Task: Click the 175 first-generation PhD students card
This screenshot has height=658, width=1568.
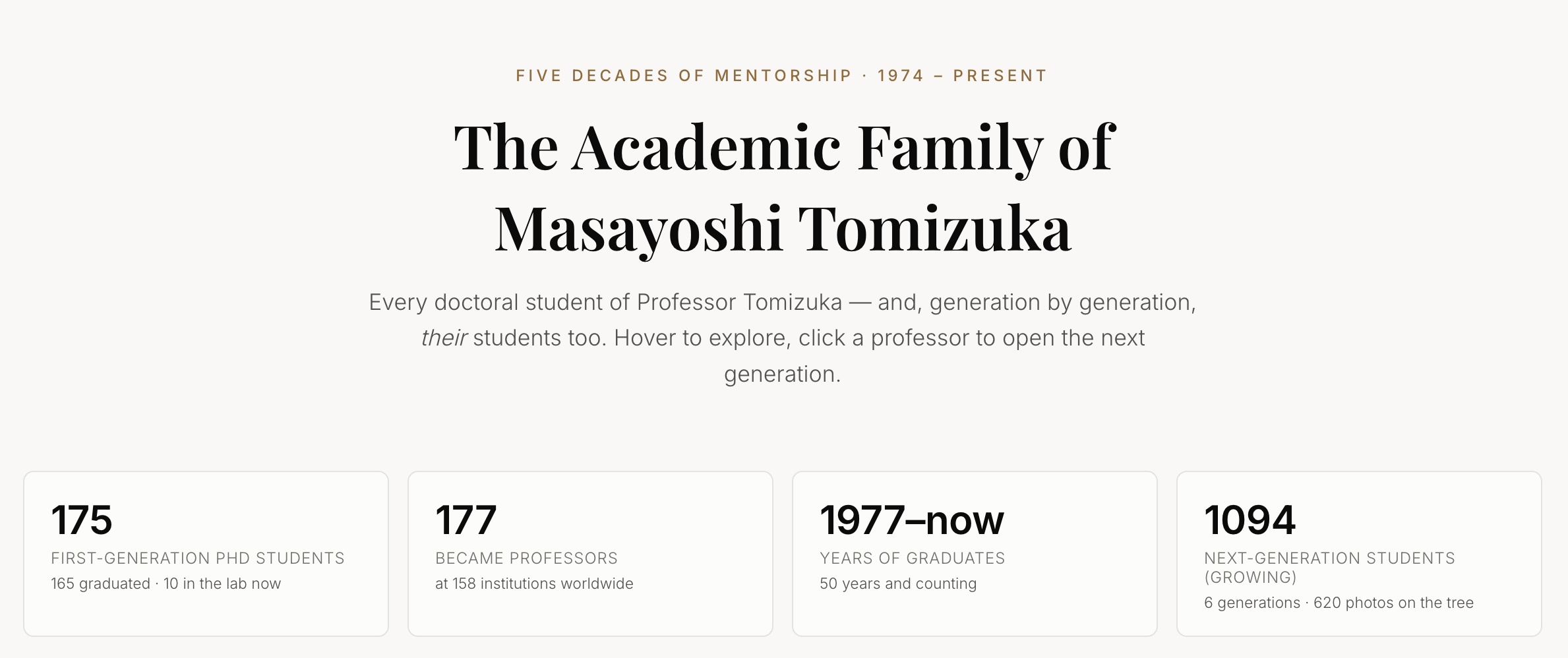Action: click(x=206, y=554)
